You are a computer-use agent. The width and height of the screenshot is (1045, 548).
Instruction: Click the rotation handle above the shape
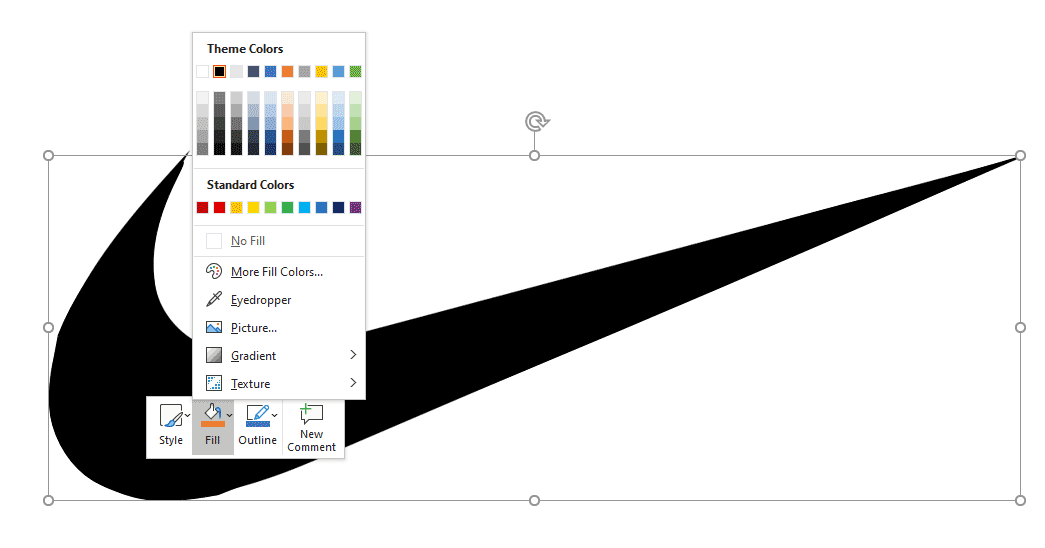(x=536, y=121)
